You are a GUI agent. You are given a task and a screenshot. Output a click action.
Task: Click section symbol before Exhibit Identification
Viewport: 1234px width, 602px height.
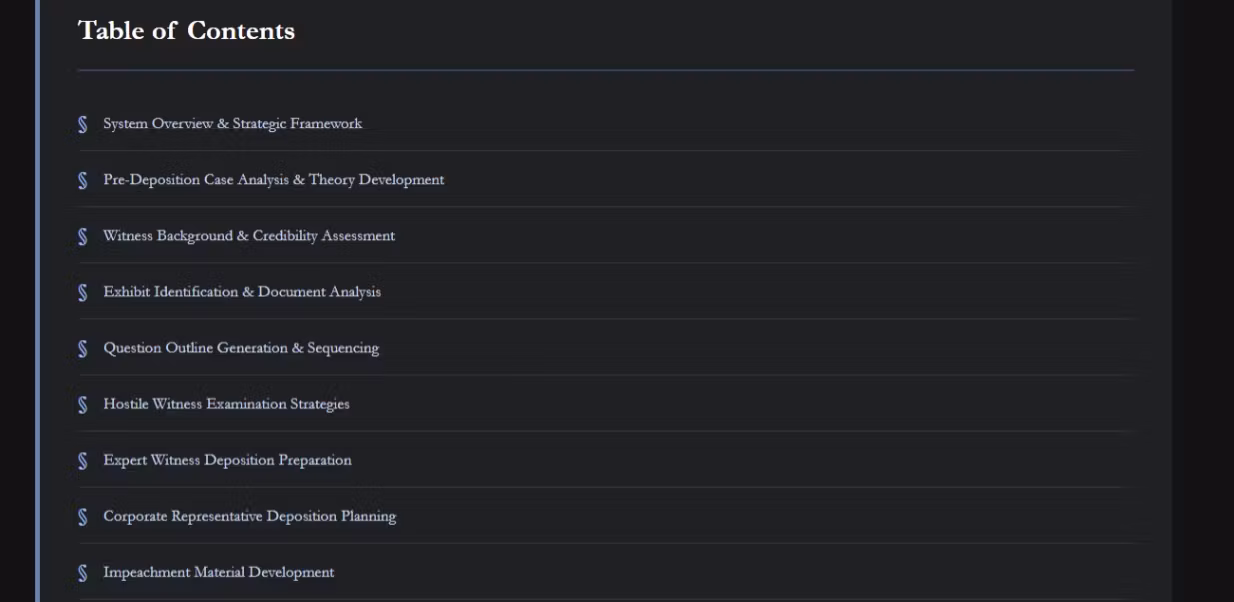pos(83,292)
